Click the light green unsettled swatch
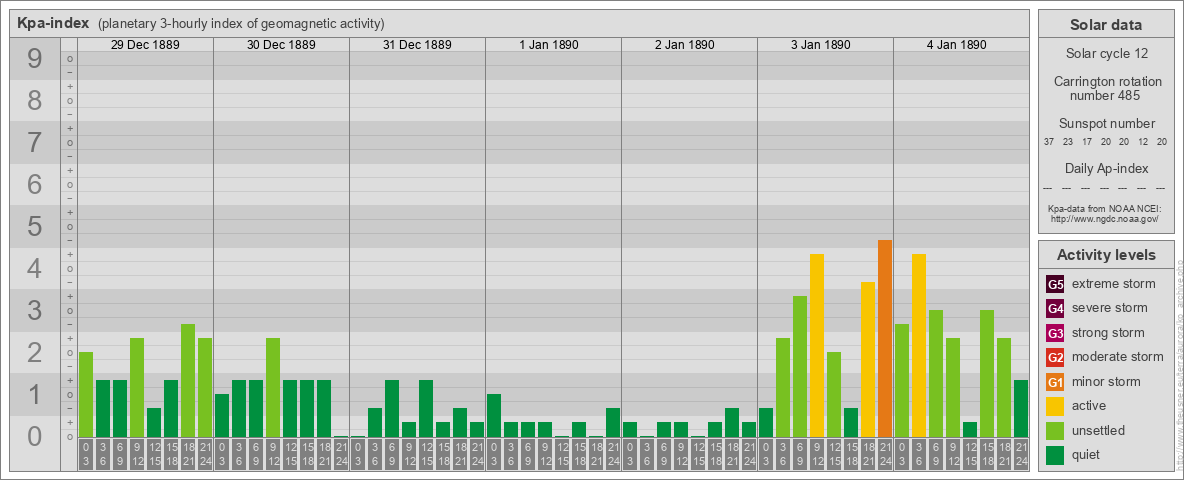 (1055, 431)
